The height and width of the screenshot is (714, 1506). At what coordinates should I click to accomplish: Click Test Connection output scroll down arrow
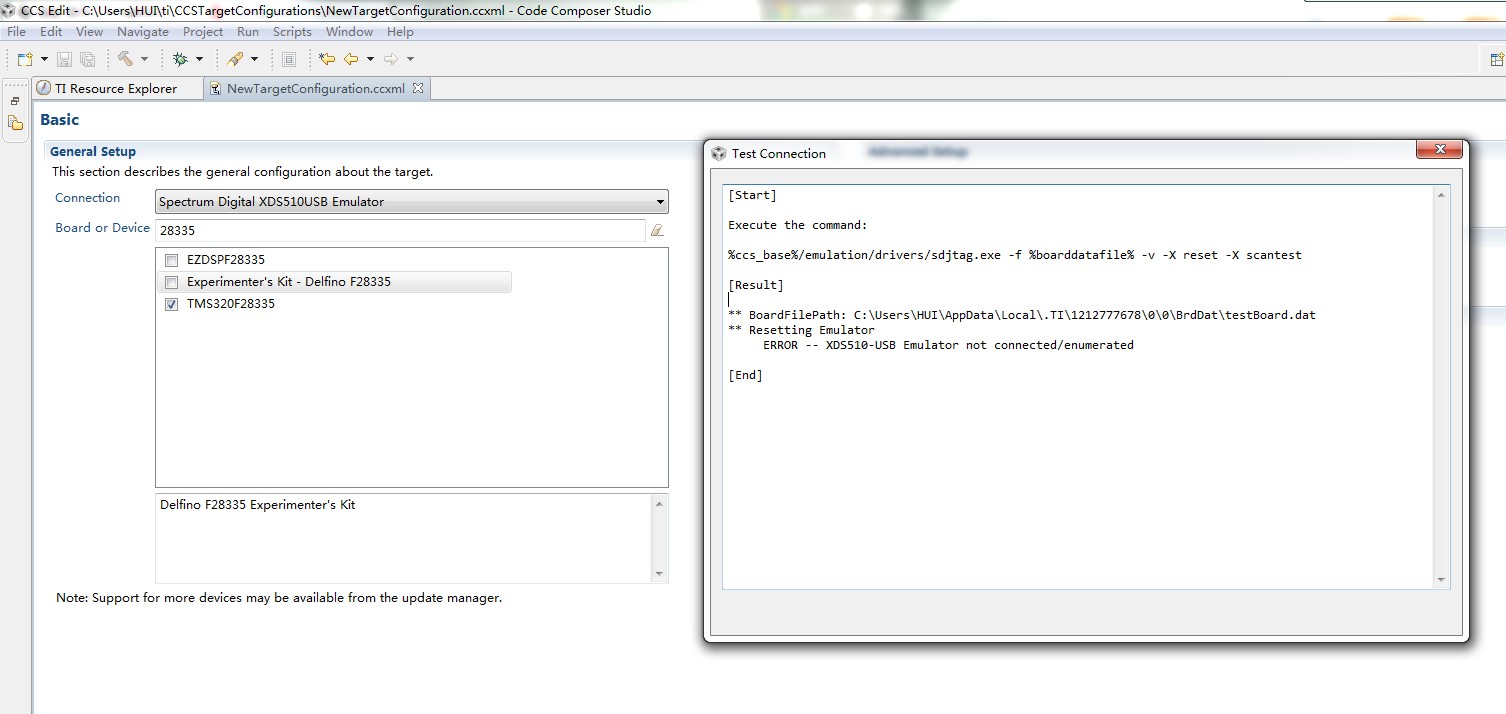[x=1441, y=579]
